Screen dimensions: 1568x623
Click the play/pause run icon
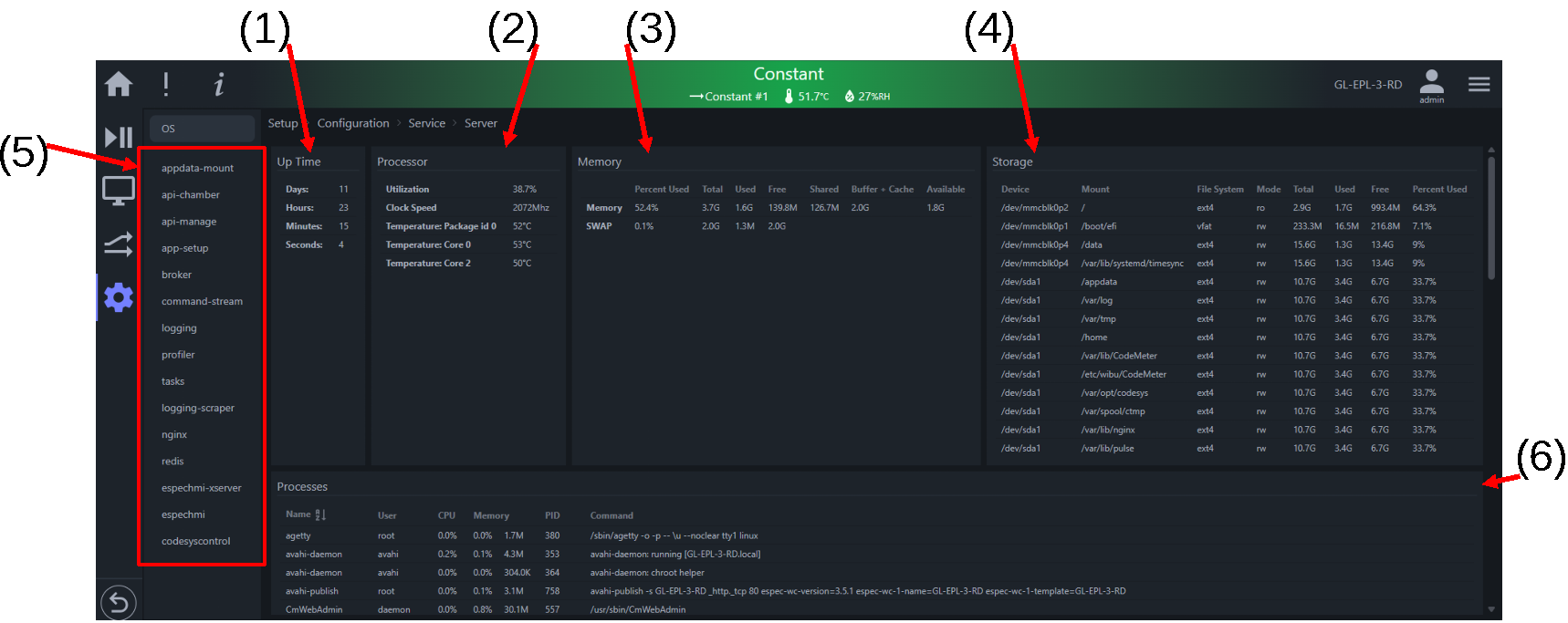point(119,138)
